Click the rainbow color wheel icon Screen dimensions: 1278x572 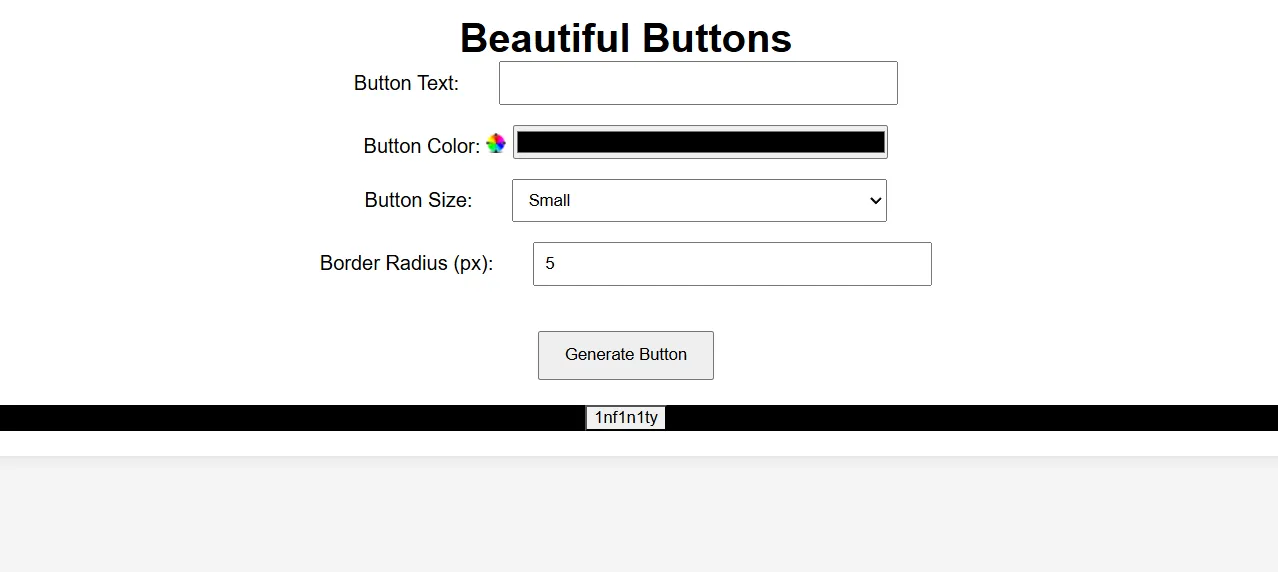(x=496, y=144)
